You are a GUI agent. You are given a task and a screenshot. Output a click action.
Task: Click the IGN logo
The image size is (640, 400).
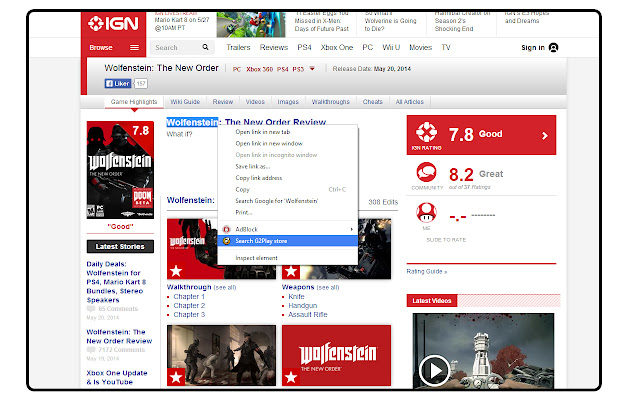click(113, 23)
